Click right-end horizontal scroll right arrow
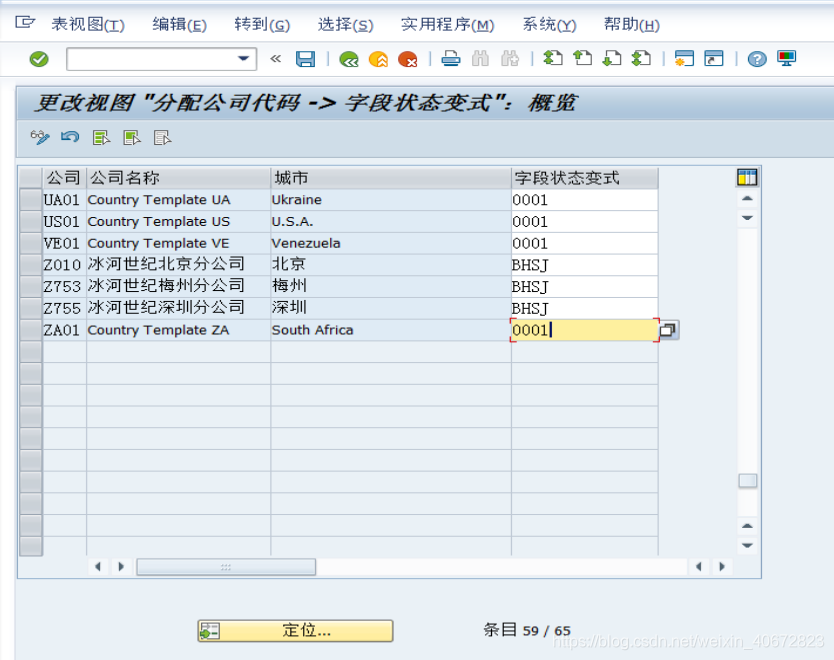The image size is (834, 660). [722, 567]
